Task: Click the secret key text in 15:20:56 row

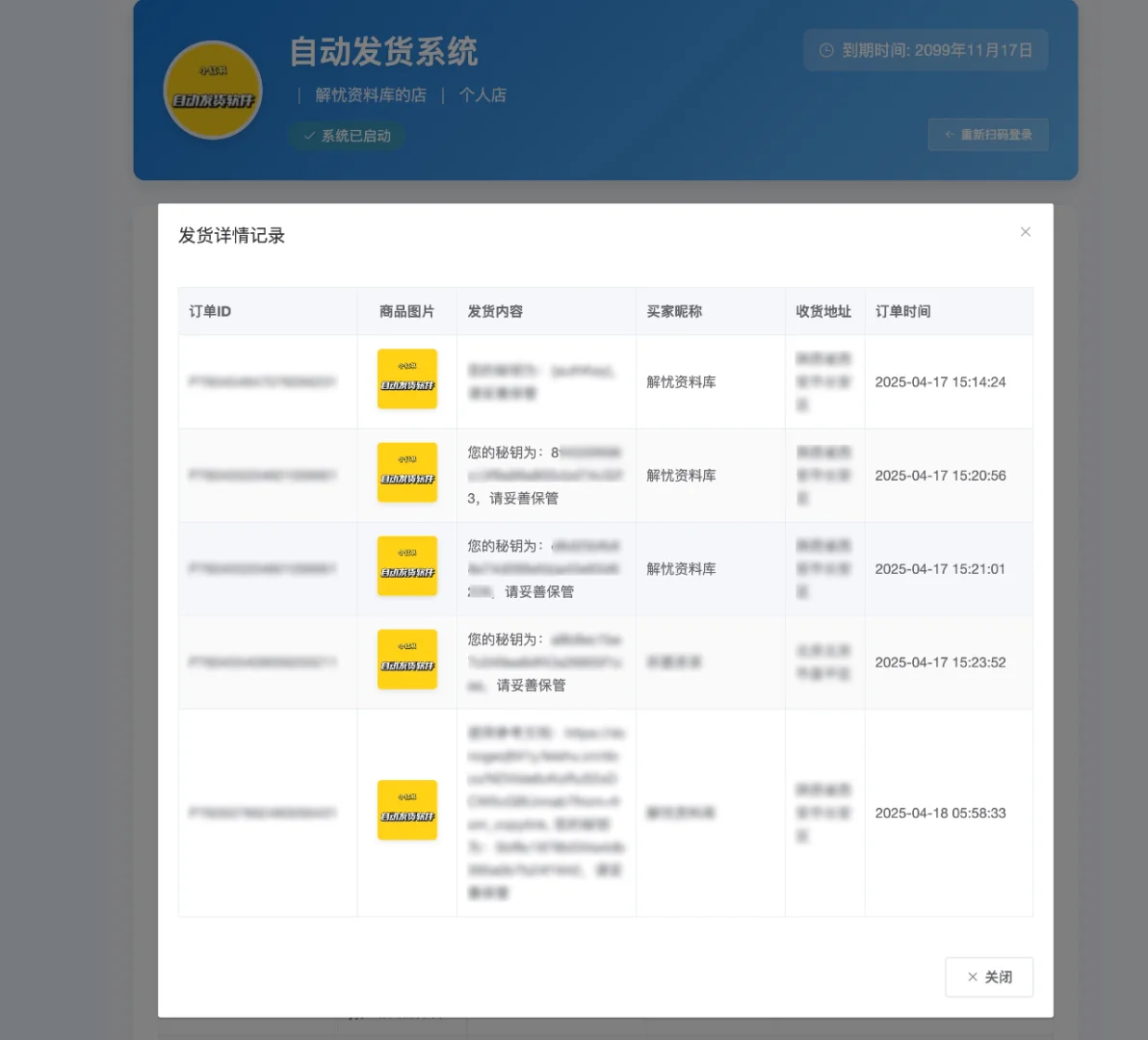Action: tap(545, 475)
